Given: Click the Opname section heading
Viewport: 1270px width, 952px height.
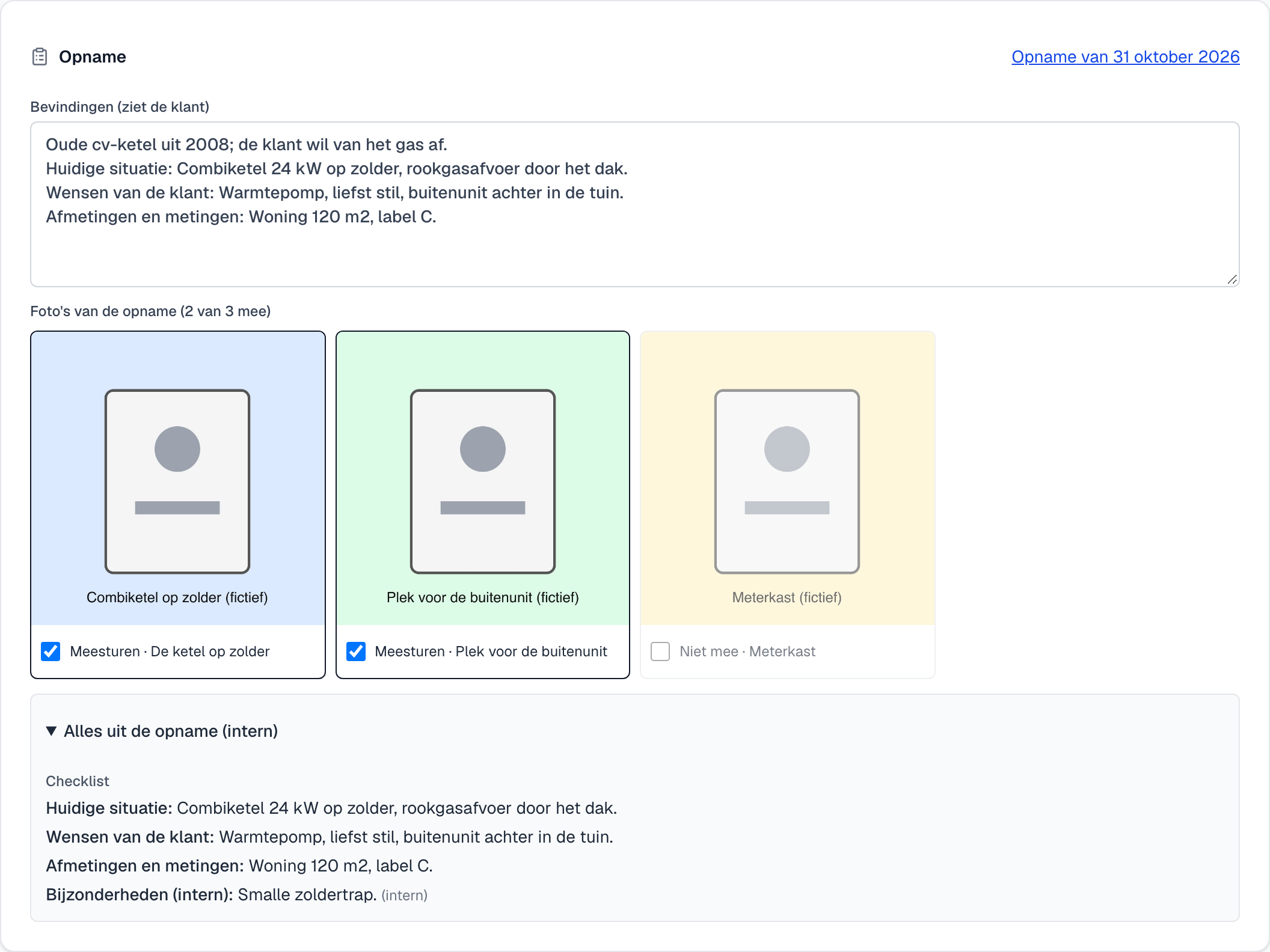Looking at the screenshot, I should point(93,56).
